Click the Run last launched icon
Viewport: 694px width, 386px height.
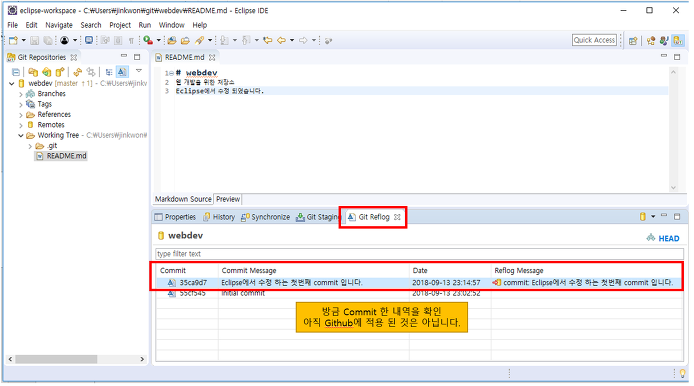click(148, 40)
